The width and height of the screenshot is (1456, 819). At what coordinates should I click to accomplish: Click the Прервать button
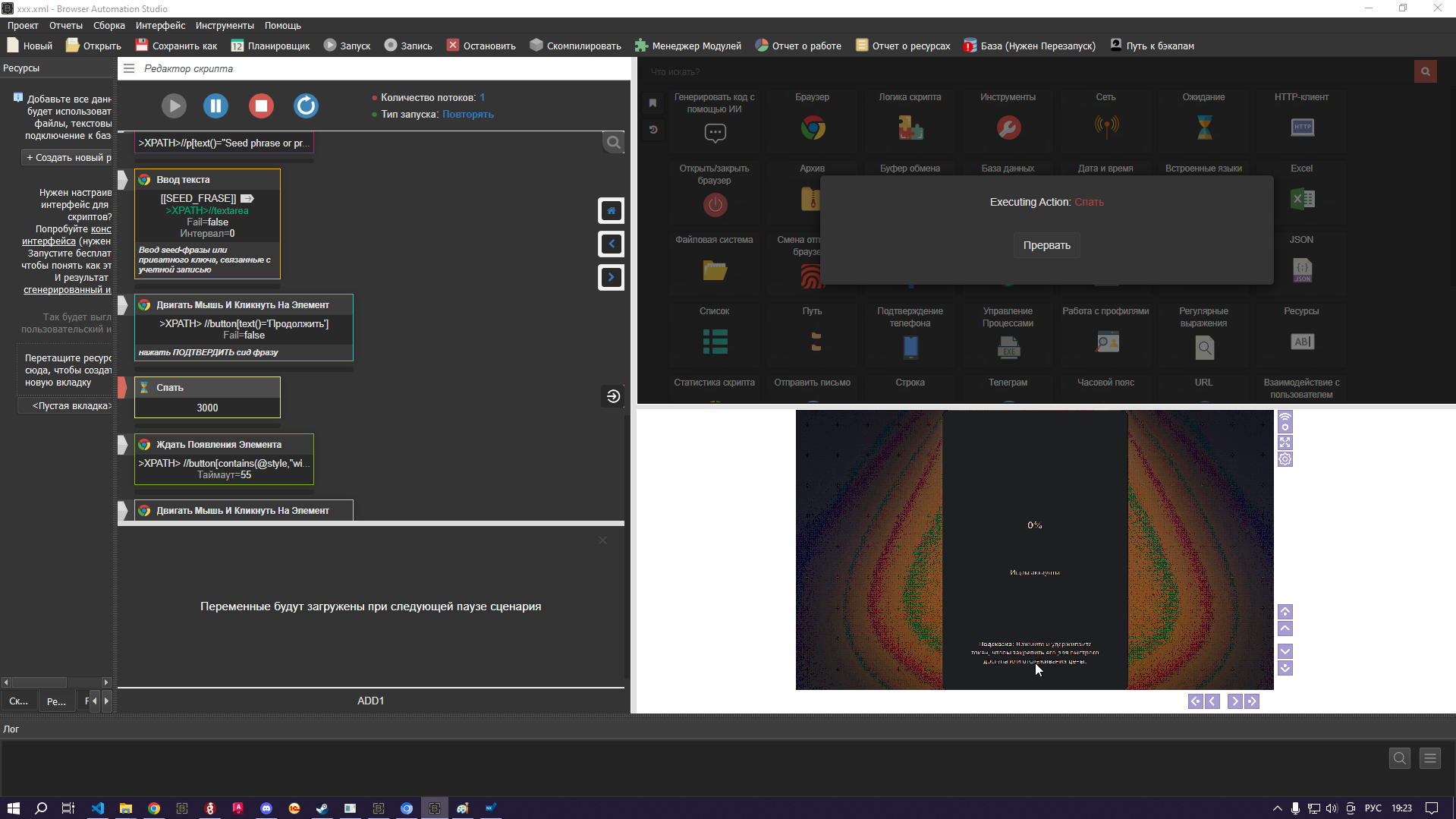coord(1046,245)
